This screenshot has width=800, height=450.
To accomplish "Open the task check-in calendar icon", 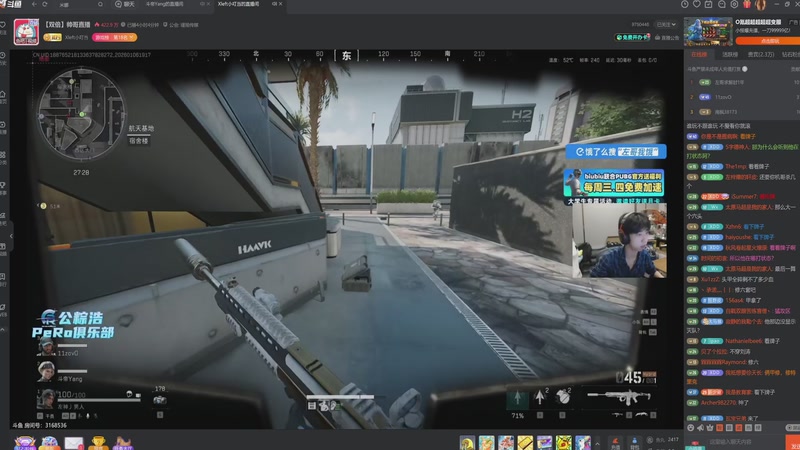I will pyautogui.click(x=709, y=4).
